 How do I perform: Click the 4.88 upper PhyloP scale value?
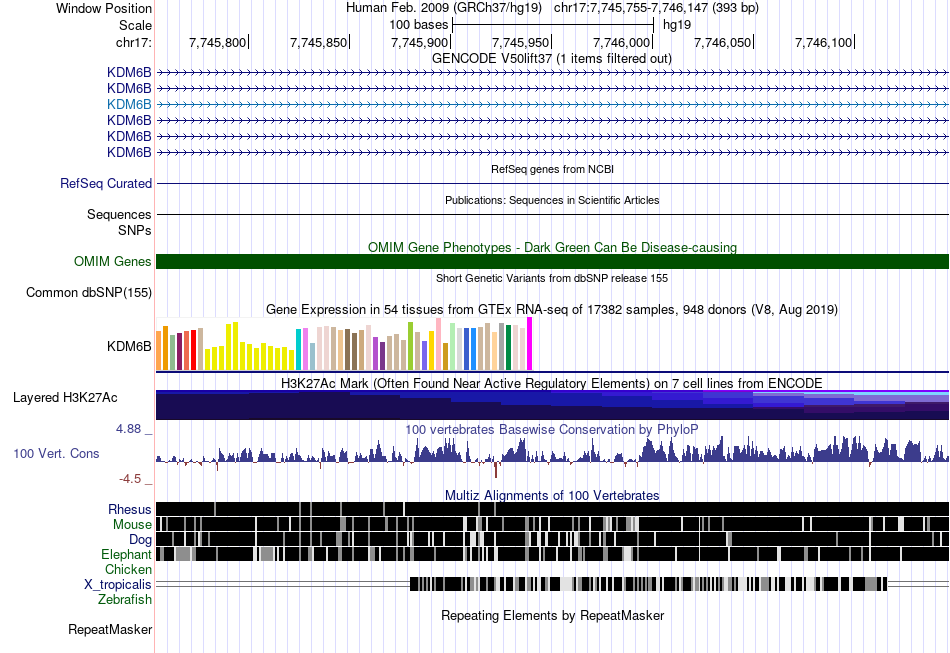(128, 429)
